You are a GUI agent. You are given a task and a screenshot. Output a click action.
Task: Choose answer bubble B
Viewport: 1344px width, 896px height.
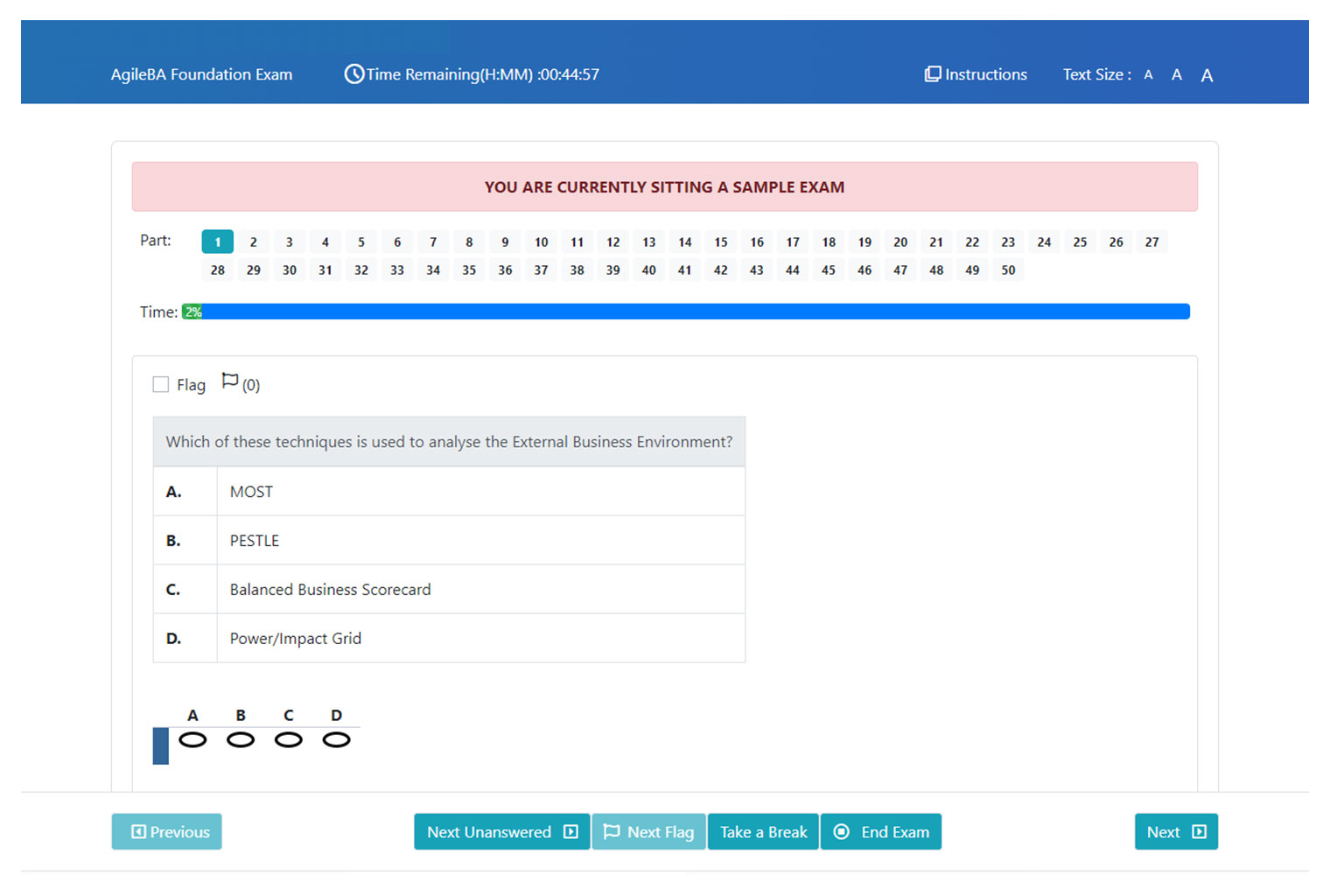(x=241, y=740)
